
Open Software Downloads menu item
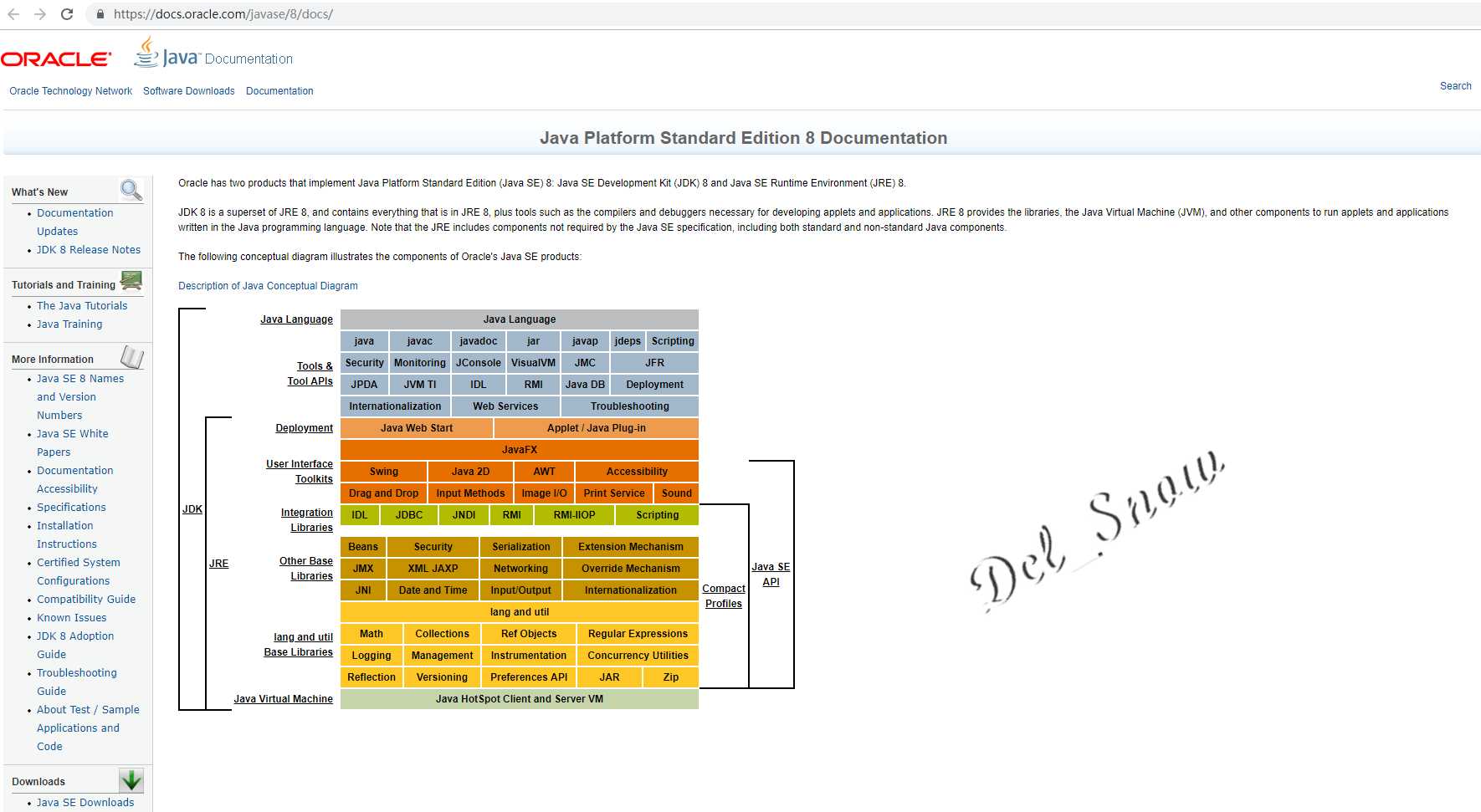pyautogui.click(x=189, y=91)
